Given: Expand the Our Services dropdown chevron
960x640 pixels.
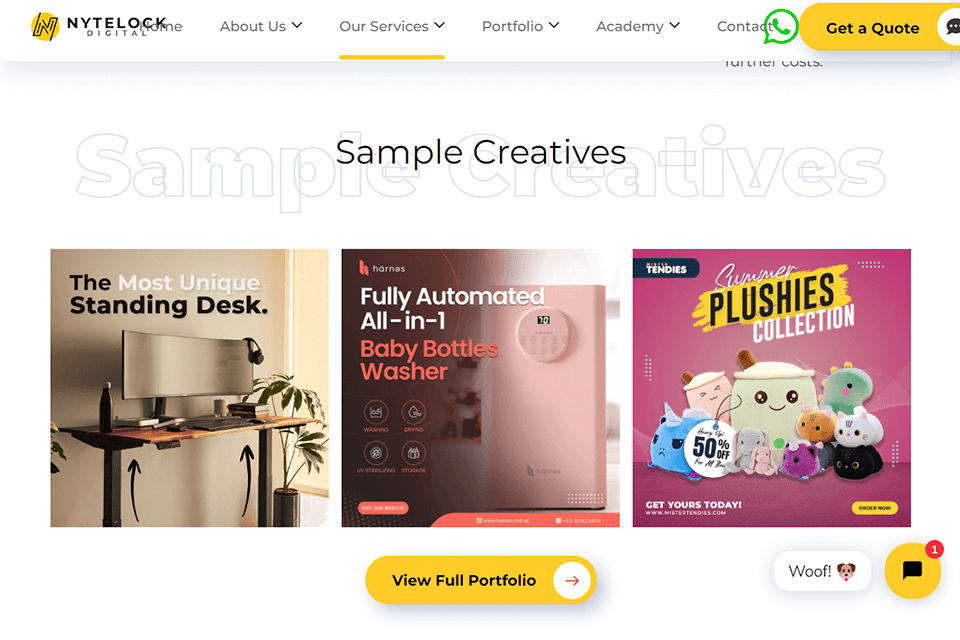Looking at the screenshot, I should [440, 25].
